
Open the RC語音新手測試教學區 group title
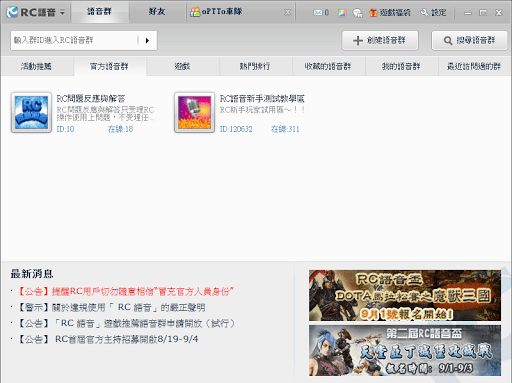[x=262, y=99]
